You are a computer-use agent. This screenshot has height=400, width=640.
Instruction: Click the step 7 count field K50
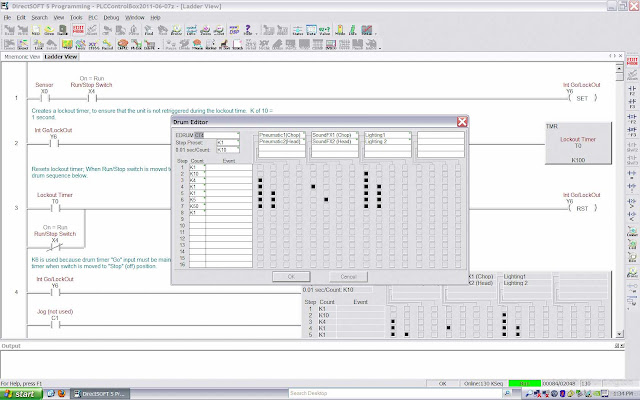pyautogui.click(x=197, y=206)
